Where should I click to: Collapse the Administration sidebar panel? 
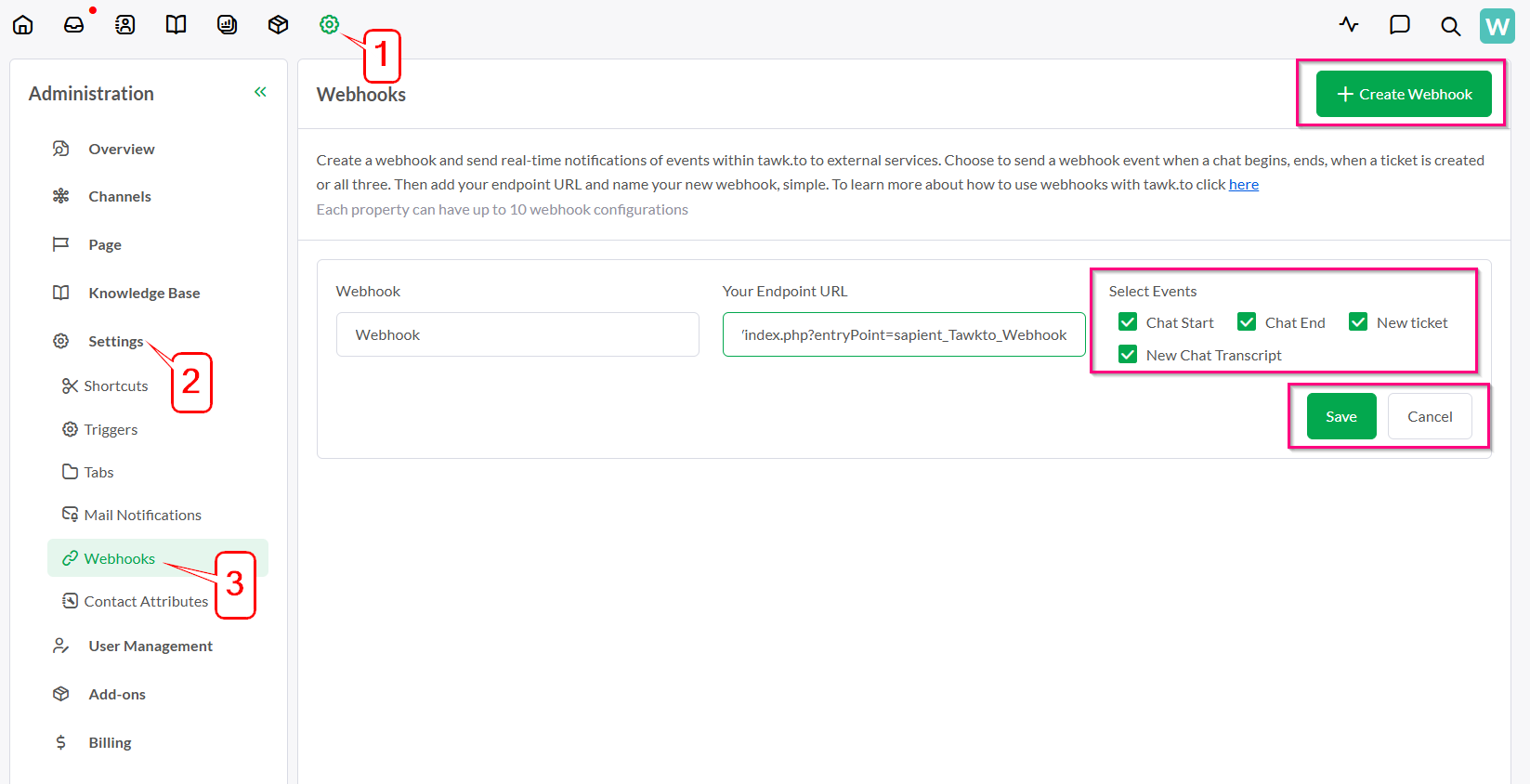[x=260, y=92]
